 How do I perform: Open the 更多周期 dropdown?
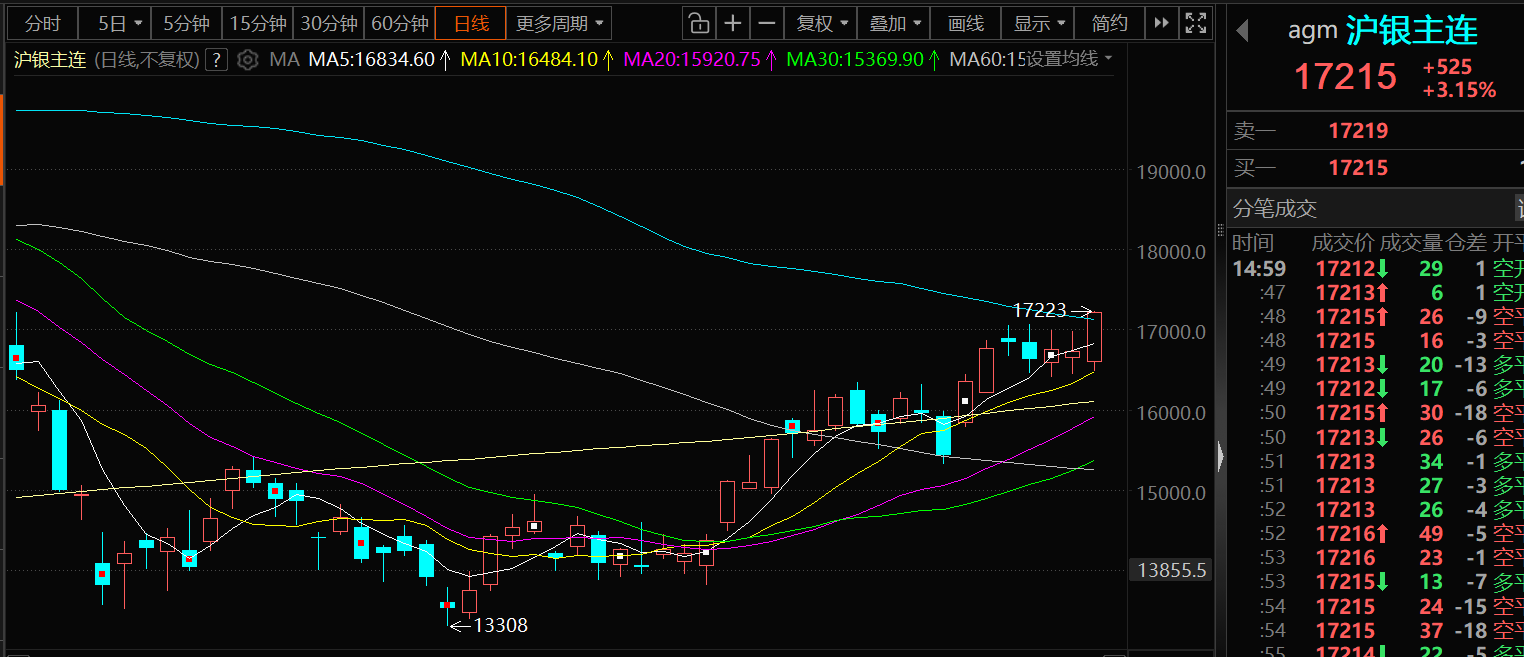(x=559, y=23)
